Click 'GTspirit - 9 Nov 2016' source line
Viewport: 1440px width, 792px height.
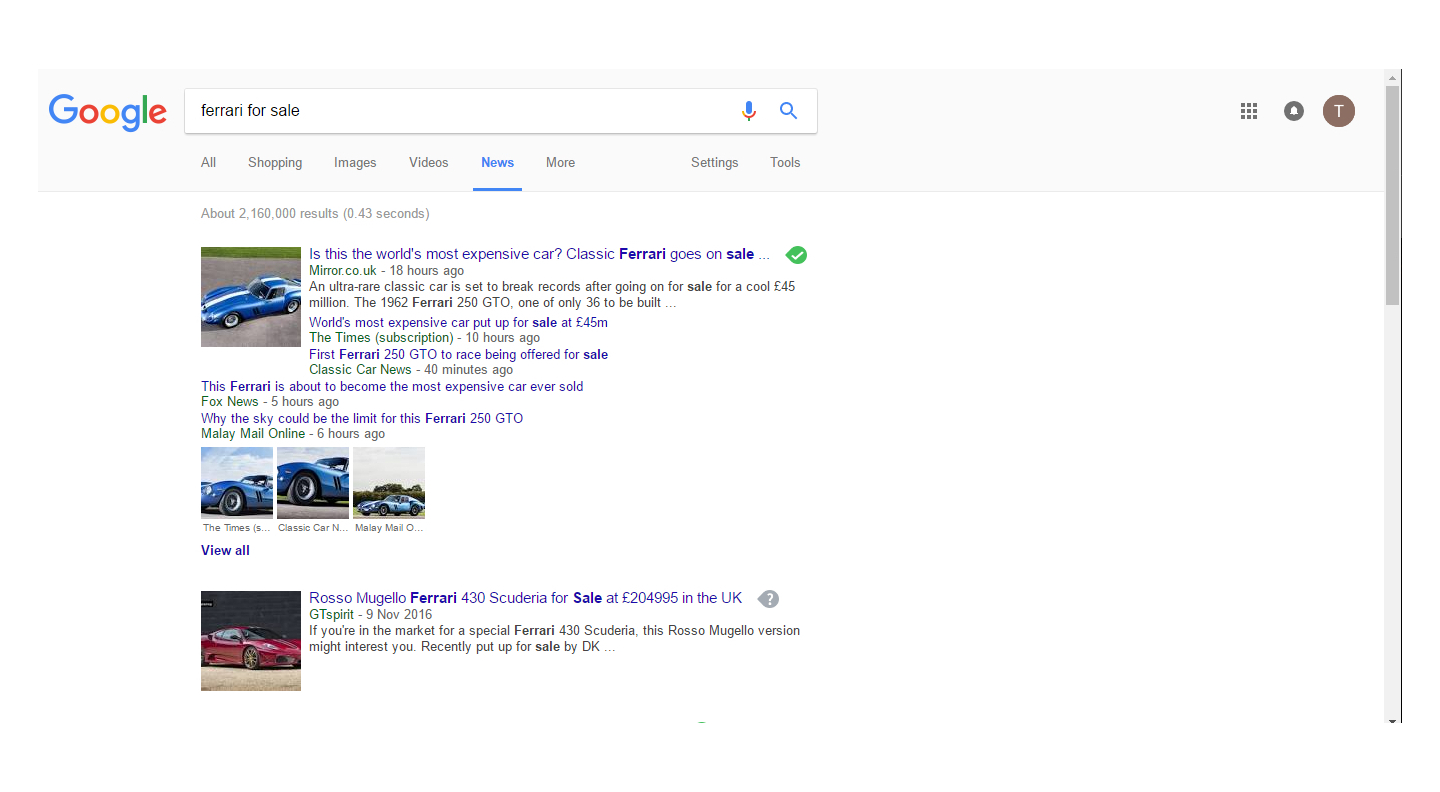click(370, 614)
